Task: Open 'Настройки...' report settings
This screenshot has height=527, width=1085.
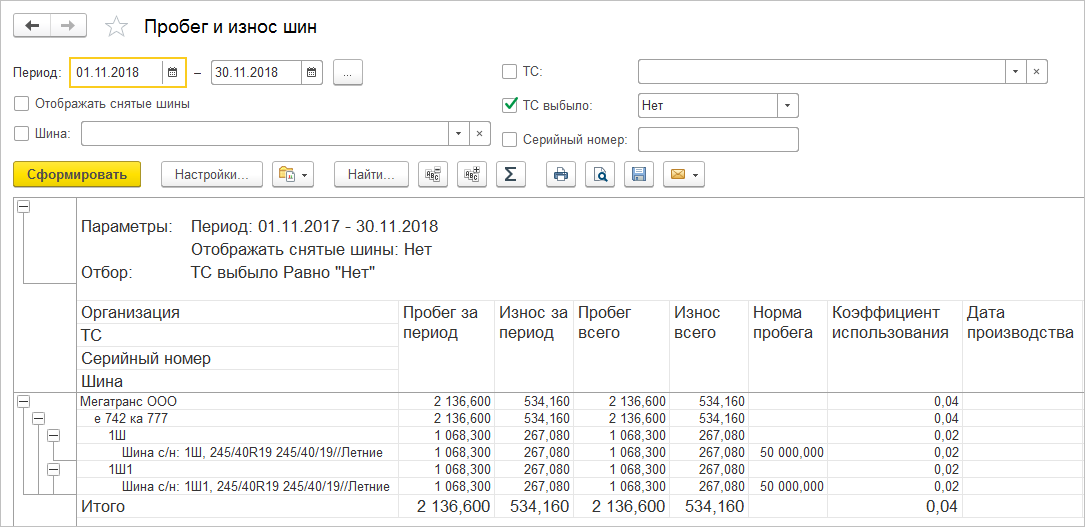Action: 211,174
